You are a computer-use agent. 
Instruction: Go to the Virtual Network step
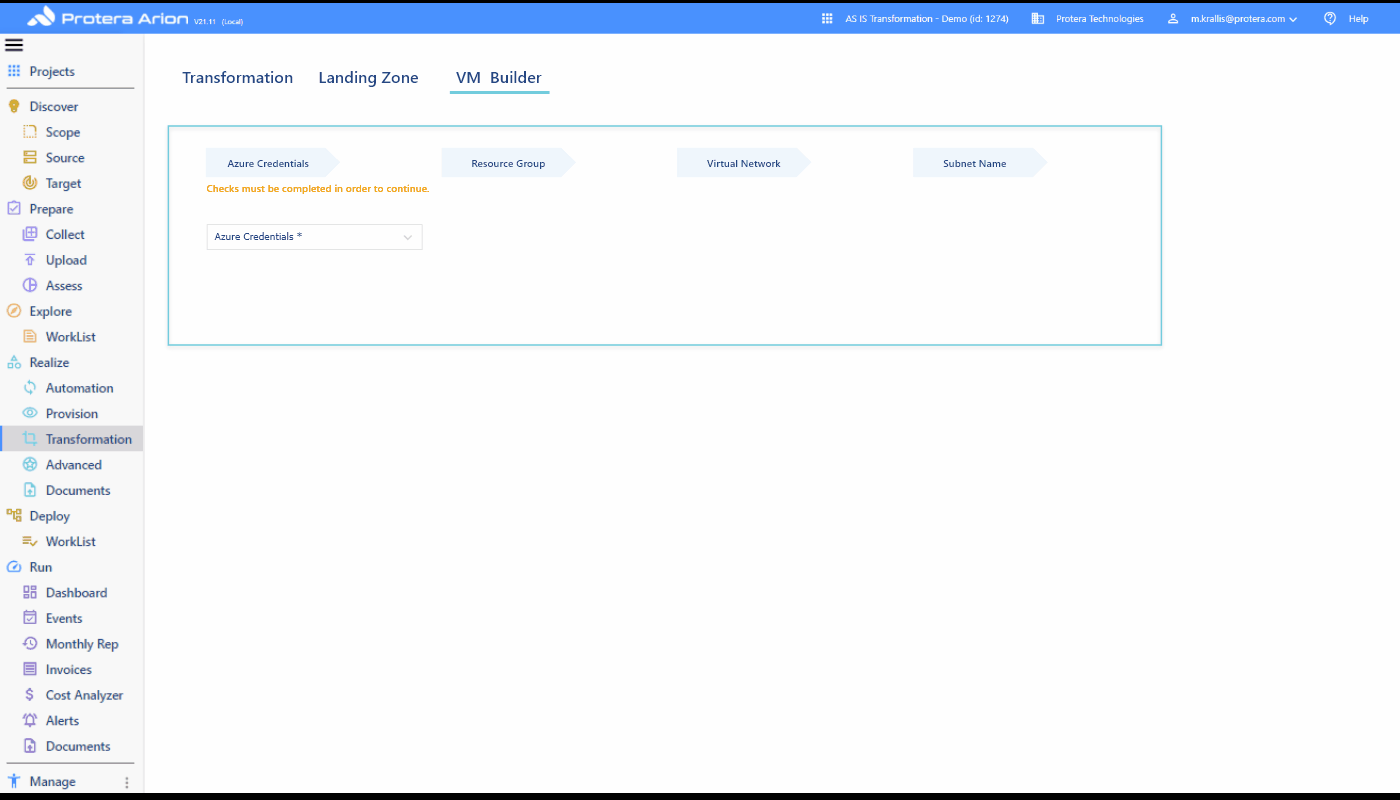[743, 163]
